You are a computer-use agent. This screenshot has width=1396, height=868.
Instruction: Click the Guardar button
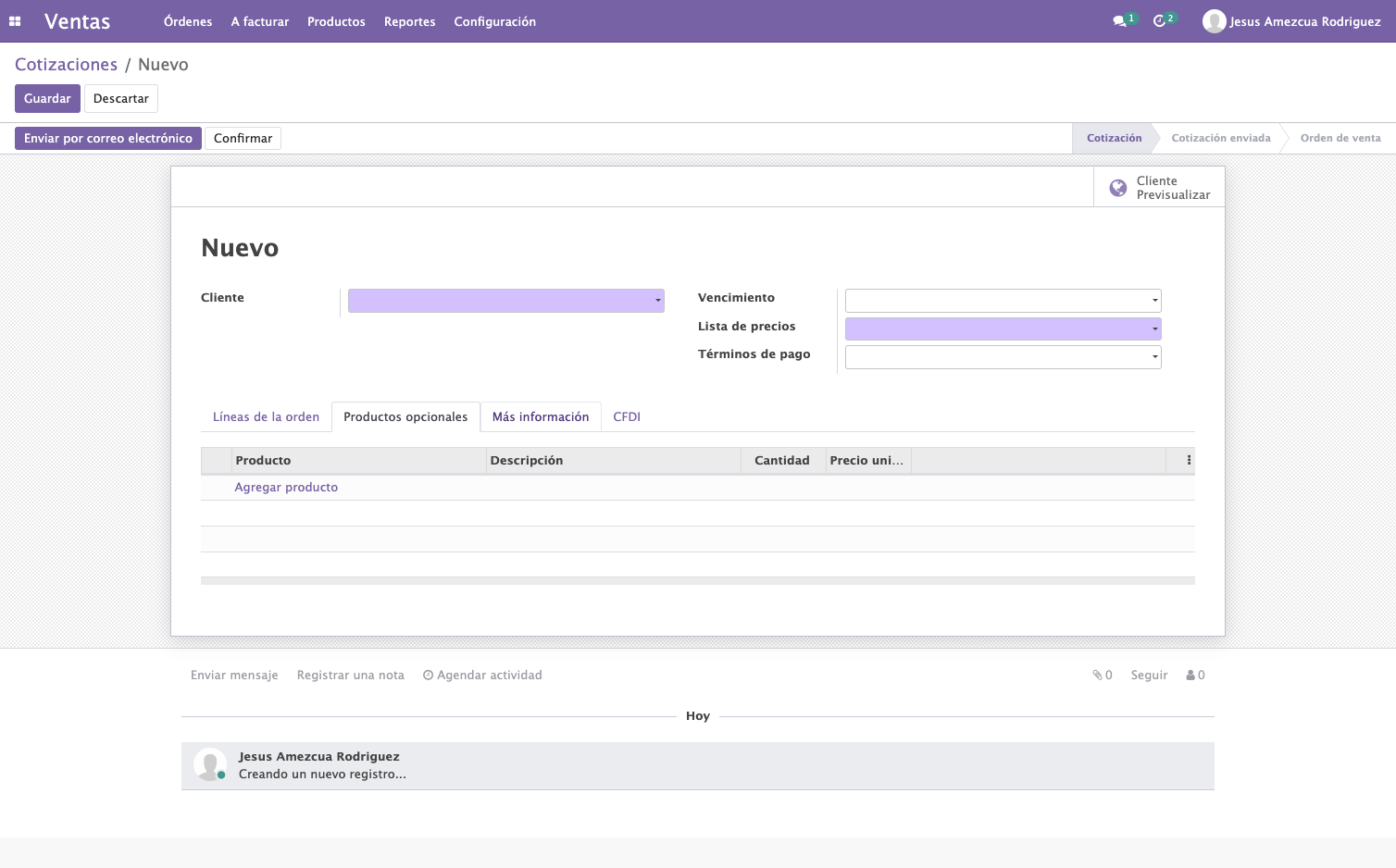click(x=47, y=99)
